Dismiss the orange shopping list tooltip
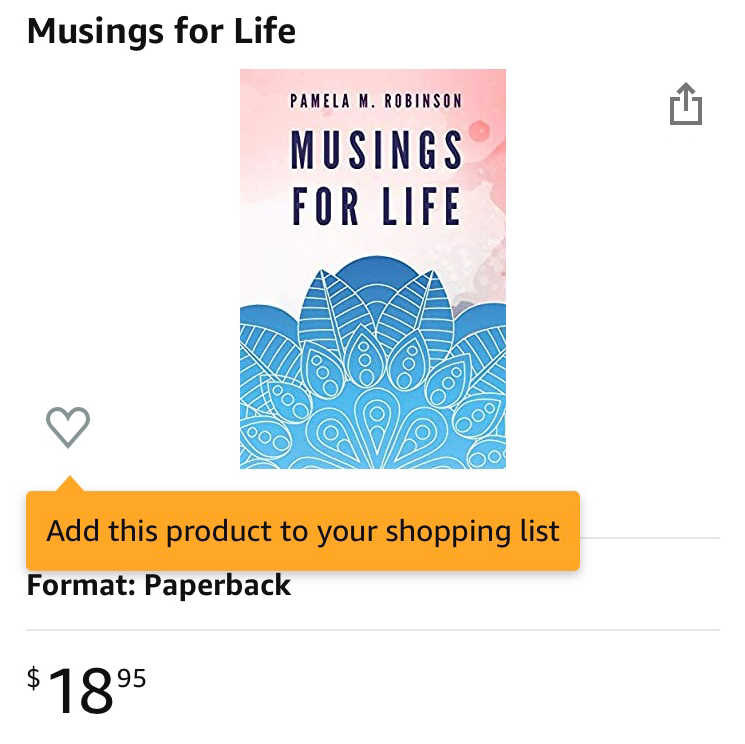 [303, 531]
